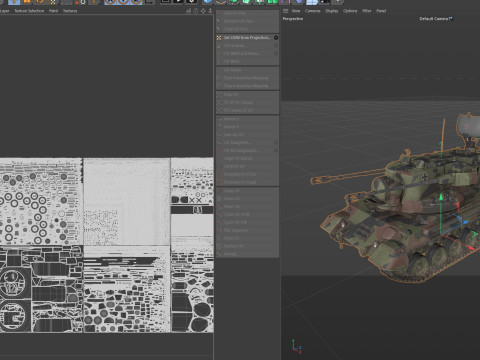Open the Panel menu
Image resolution: width=480 pixels, height=360 pixels.
coord(381,11)
